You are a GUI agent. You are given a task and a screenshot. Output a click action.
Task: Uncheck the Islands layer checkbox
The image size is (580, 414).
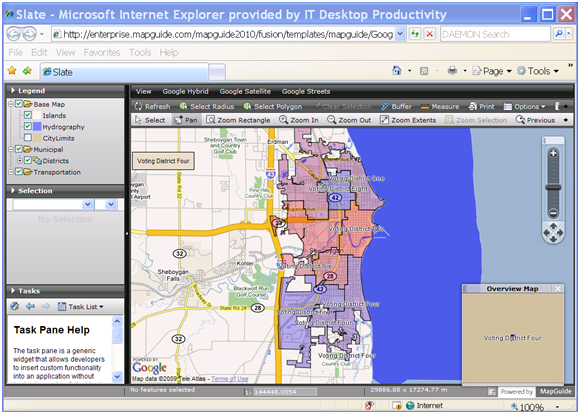point(28,115)
